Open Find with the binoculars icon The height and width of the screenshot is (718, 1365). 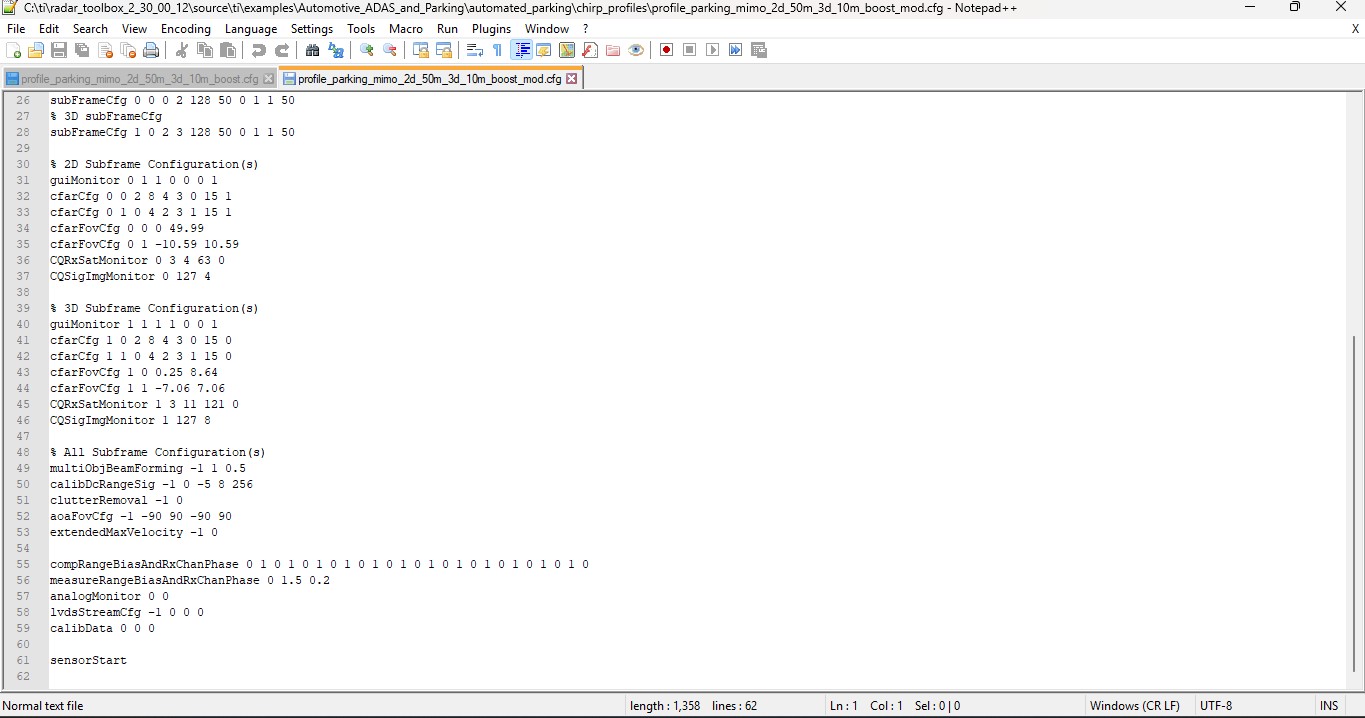coord(313,50)
